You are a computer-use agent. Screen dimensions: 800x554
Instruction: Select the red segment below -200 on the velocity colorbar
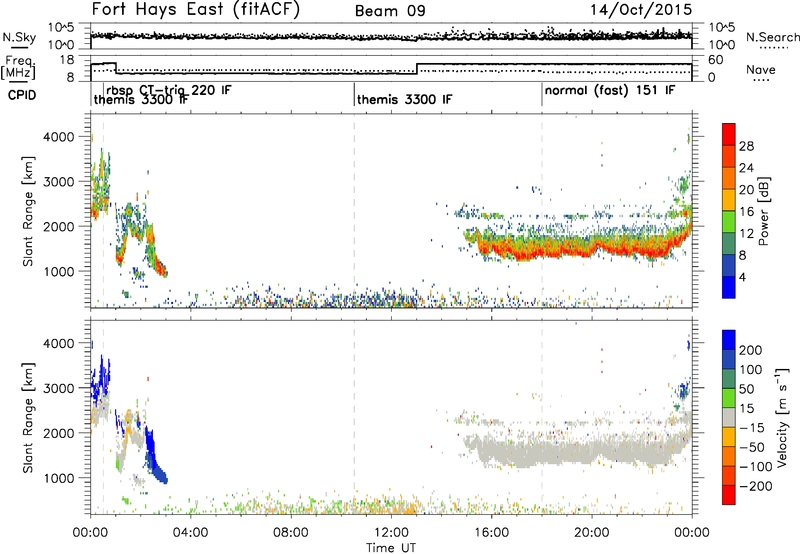click(x=729, y=495)
